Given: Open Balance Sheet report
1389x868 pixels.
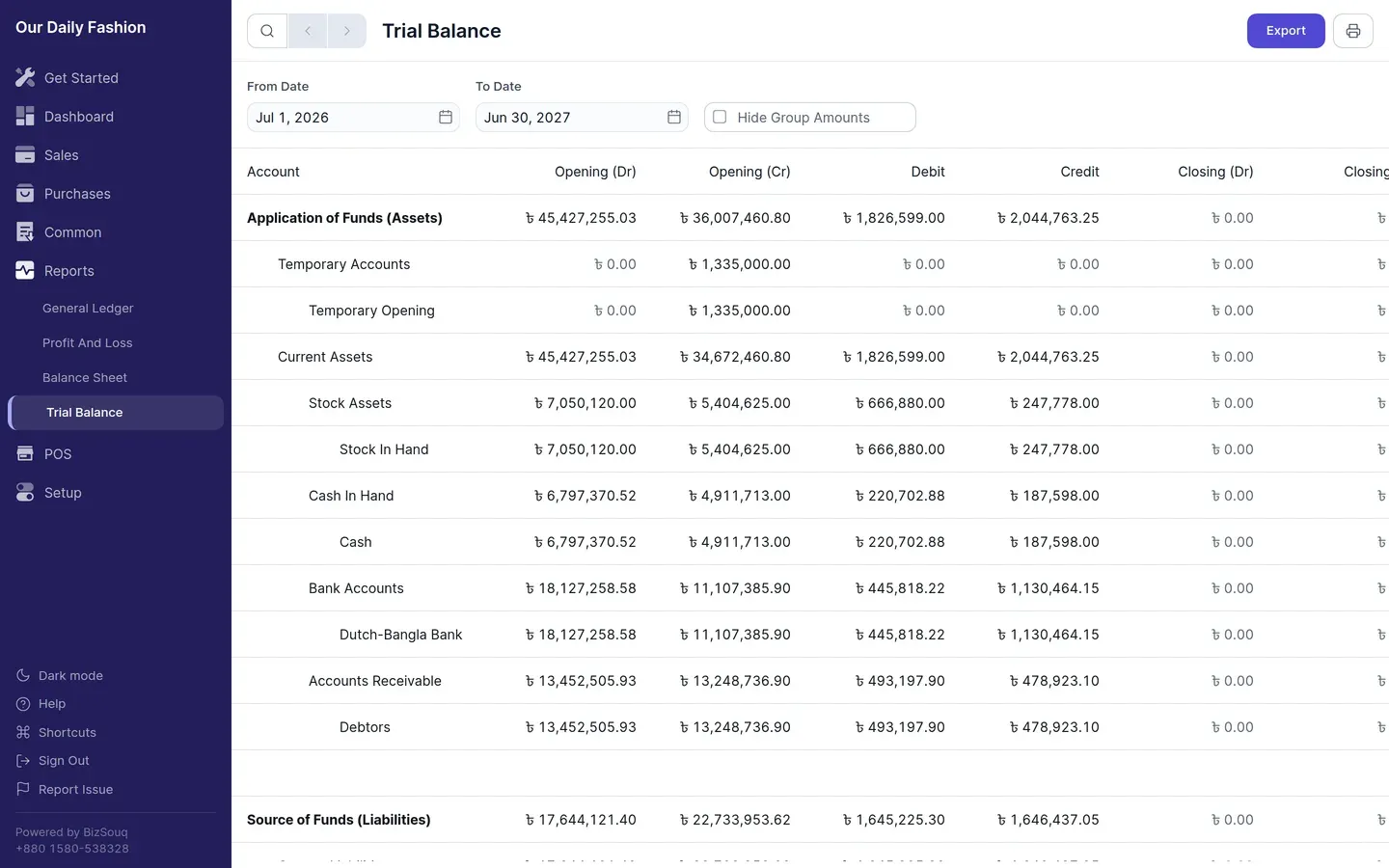Looking at the screenshot, I should [85, 377].
